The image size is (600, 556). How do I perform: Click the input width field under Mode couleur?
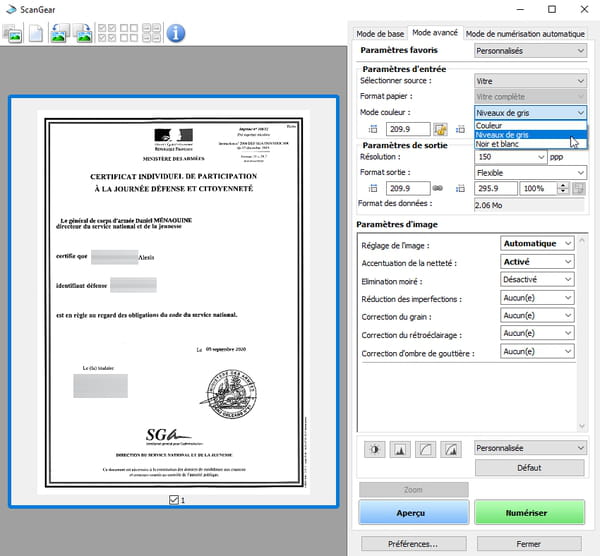(x=408, y=129)
